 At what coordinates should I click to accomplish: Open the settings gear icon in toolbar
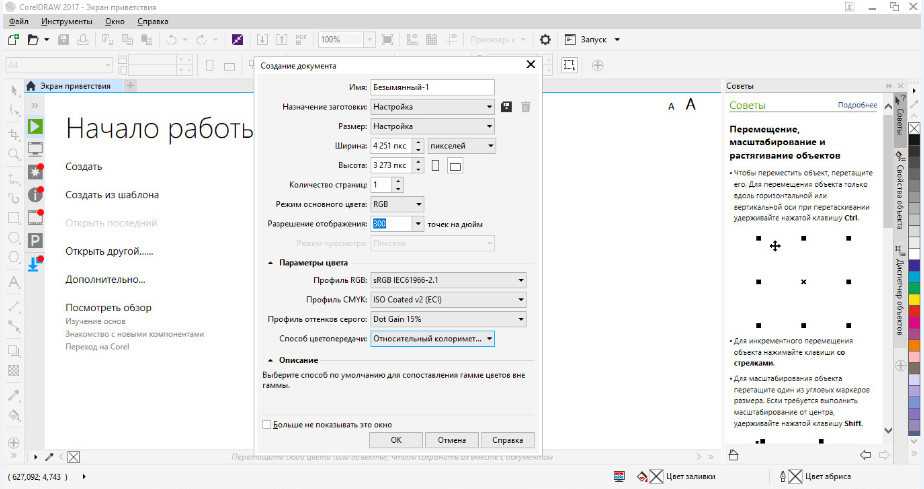(x=545, y=40)
